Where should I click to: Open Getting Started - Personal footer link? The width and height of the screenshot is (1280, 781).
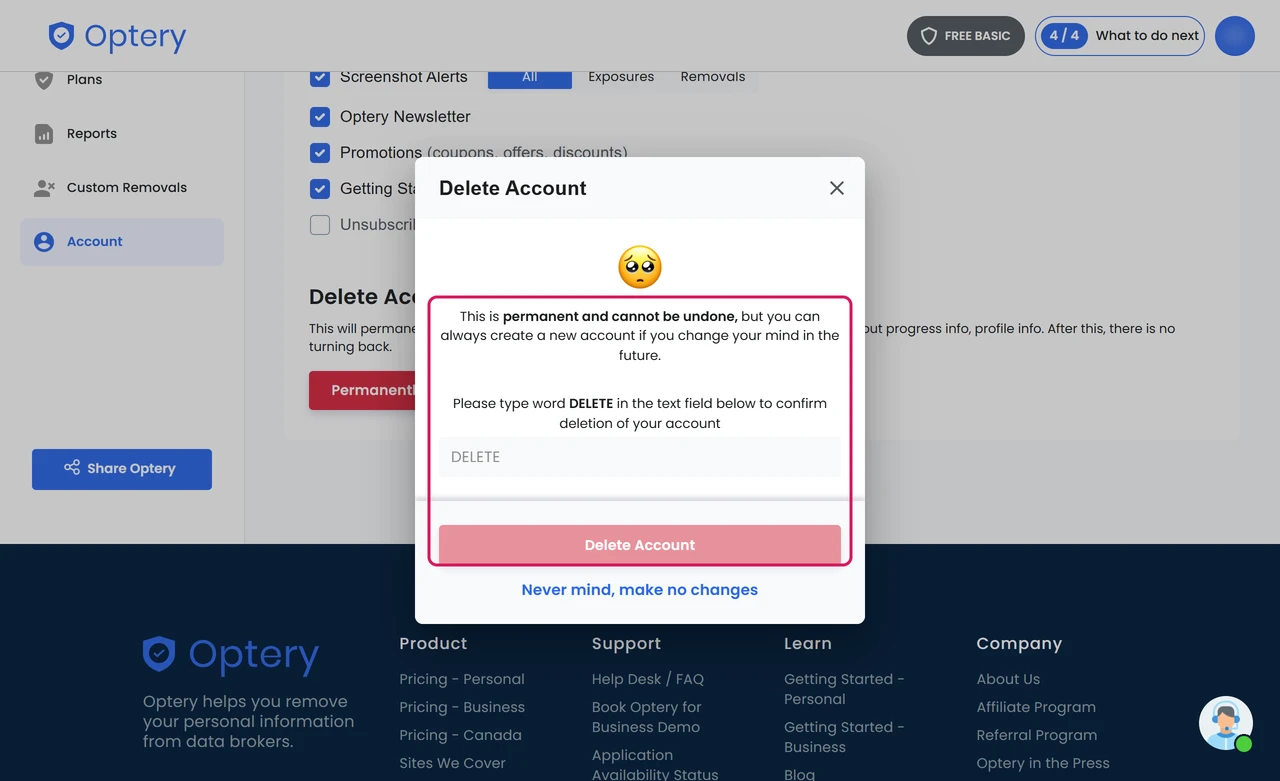pyautogui.click(x=844, y=689)
